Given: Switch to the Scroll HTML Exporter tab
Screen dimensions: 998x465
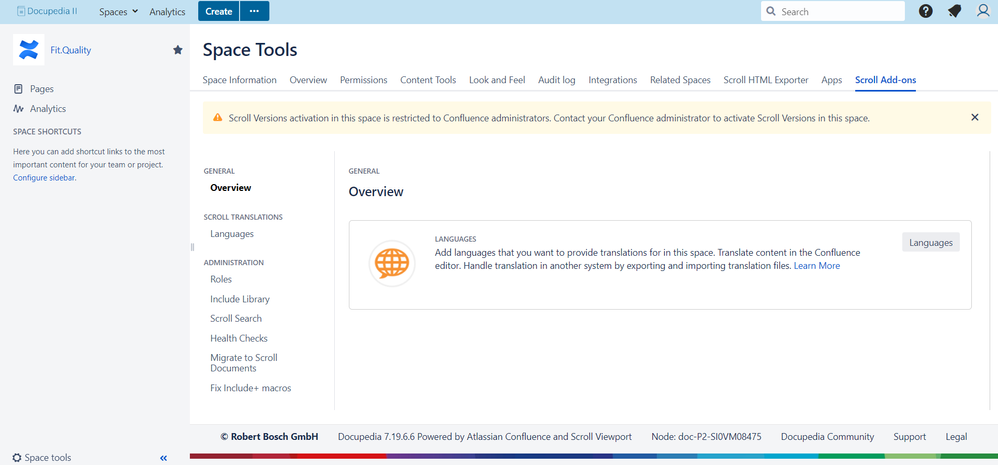Looking at the screenshot, I should [766, 80].
